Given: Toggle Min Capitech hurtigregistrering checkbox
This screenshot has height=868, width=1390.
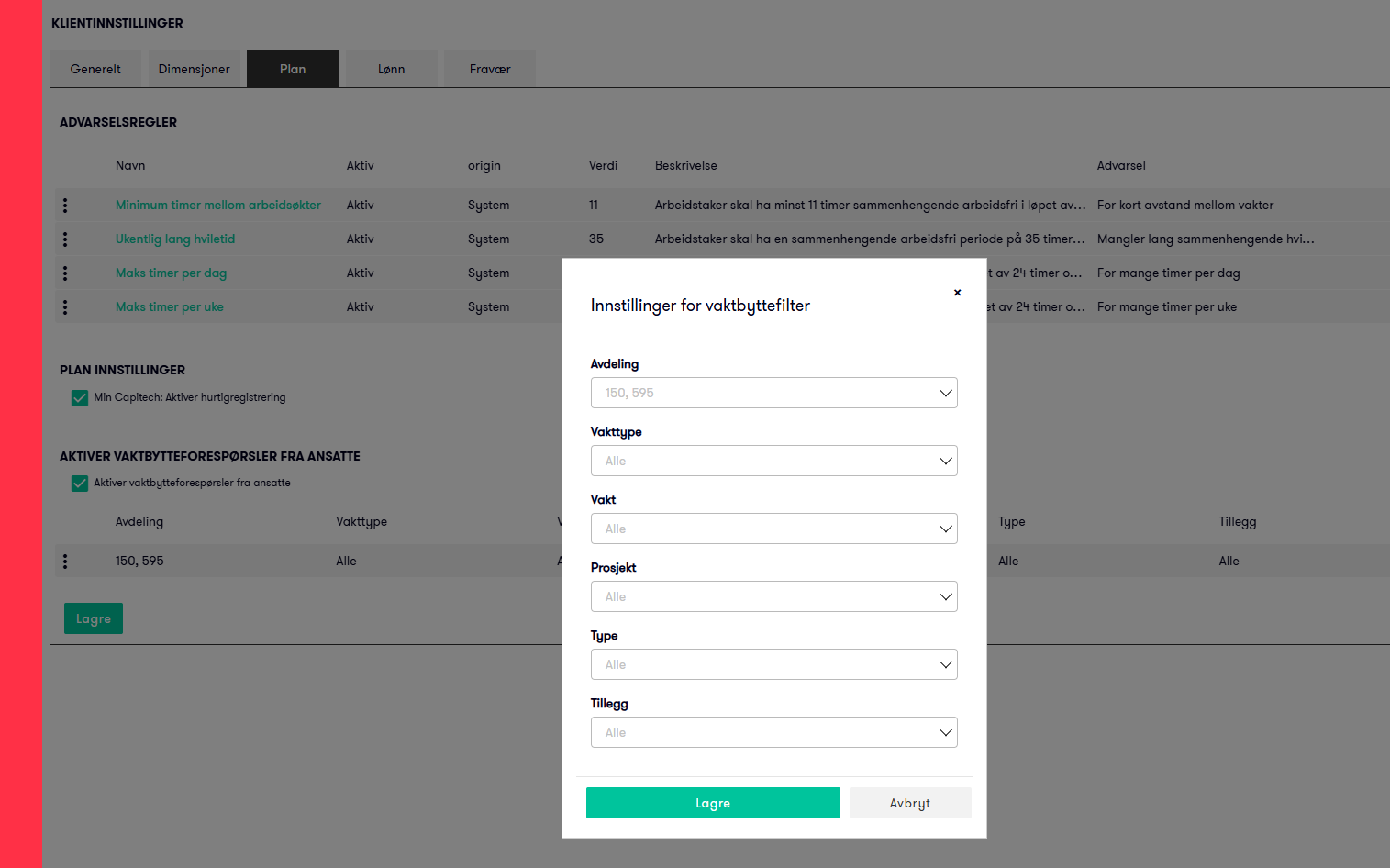Looking at the screenshot, I should [80, 398].
